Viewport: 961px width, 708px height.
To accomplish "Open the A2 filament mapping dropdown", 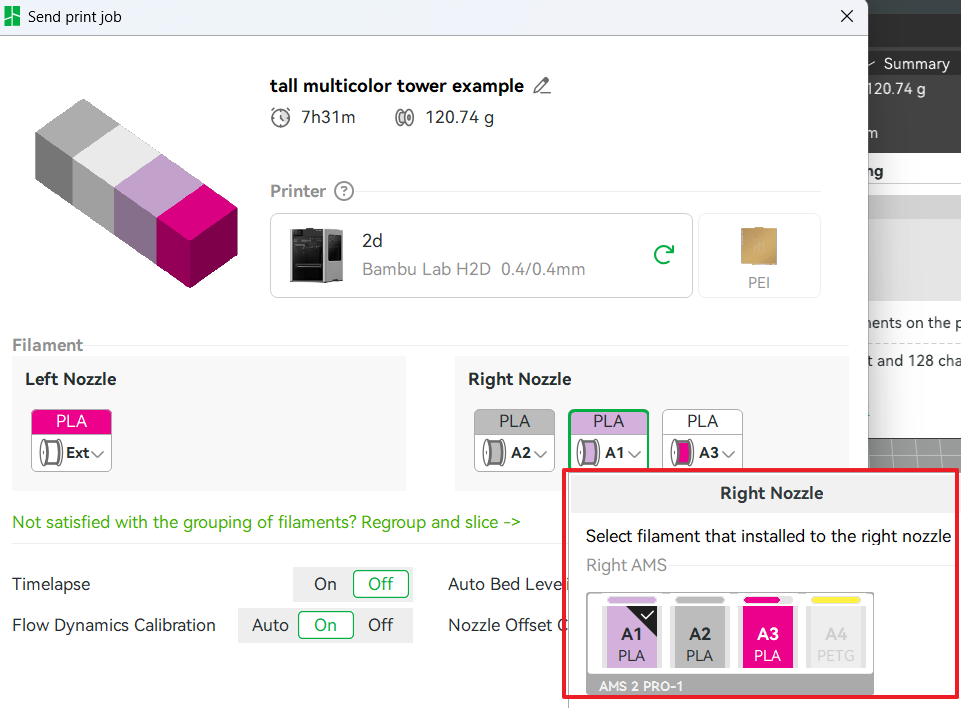I will pyautogui.click(x=514, y=453).
